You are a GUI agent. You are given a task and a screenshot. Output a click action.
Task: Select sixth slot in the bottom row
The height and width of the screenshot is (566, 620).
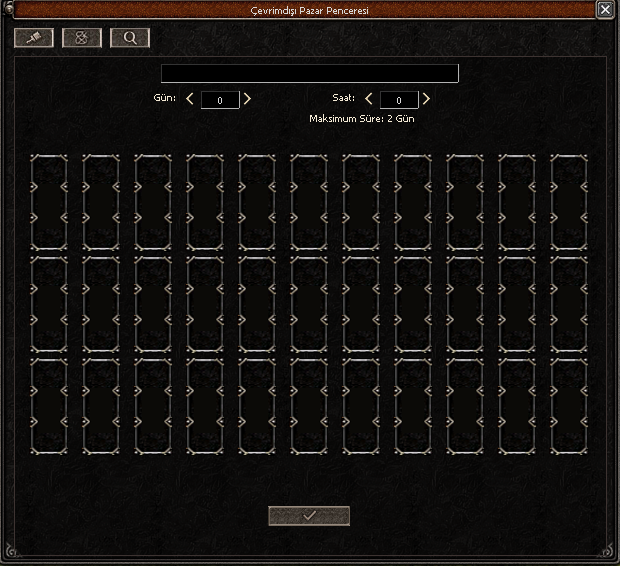pos(309,406)
